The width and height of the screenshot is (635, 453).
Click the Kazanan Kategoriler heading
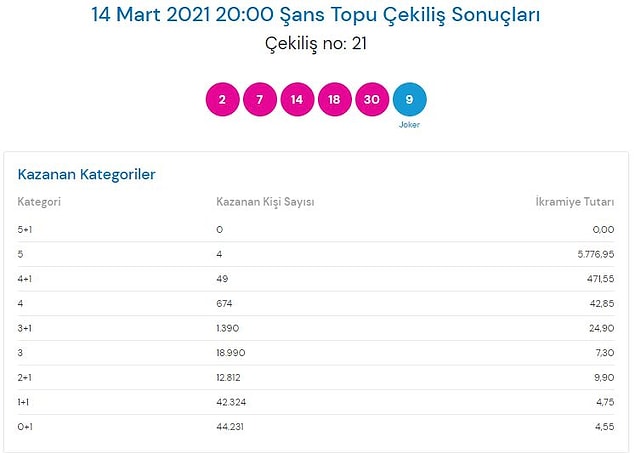[x=86, y=174]
